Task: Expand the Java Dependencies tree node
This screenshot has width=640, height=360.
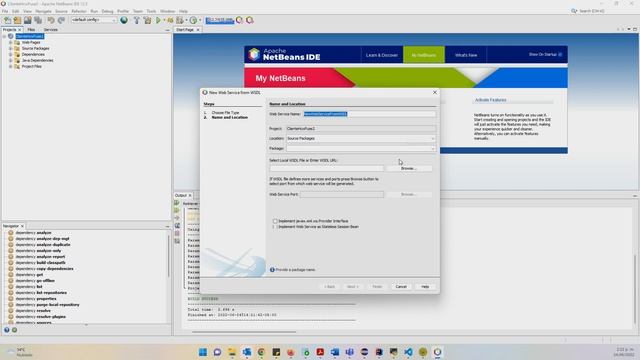Action: [11, 60]
